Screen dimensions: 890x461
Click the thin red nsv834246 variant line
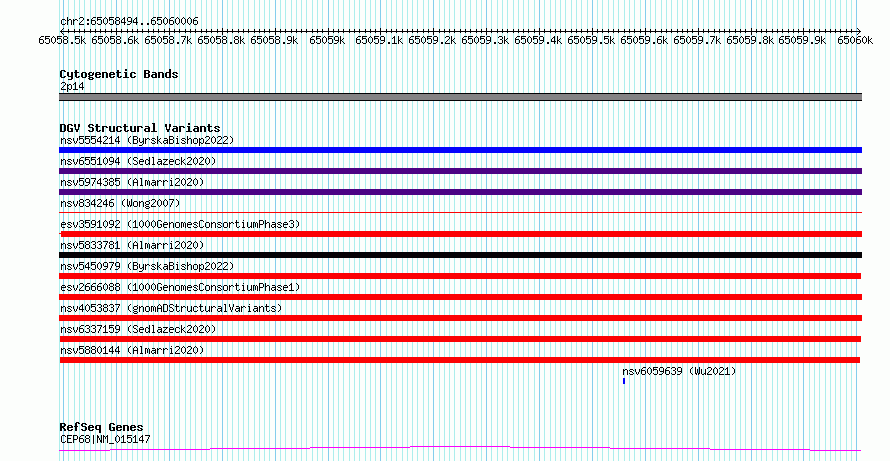point(460,213)
